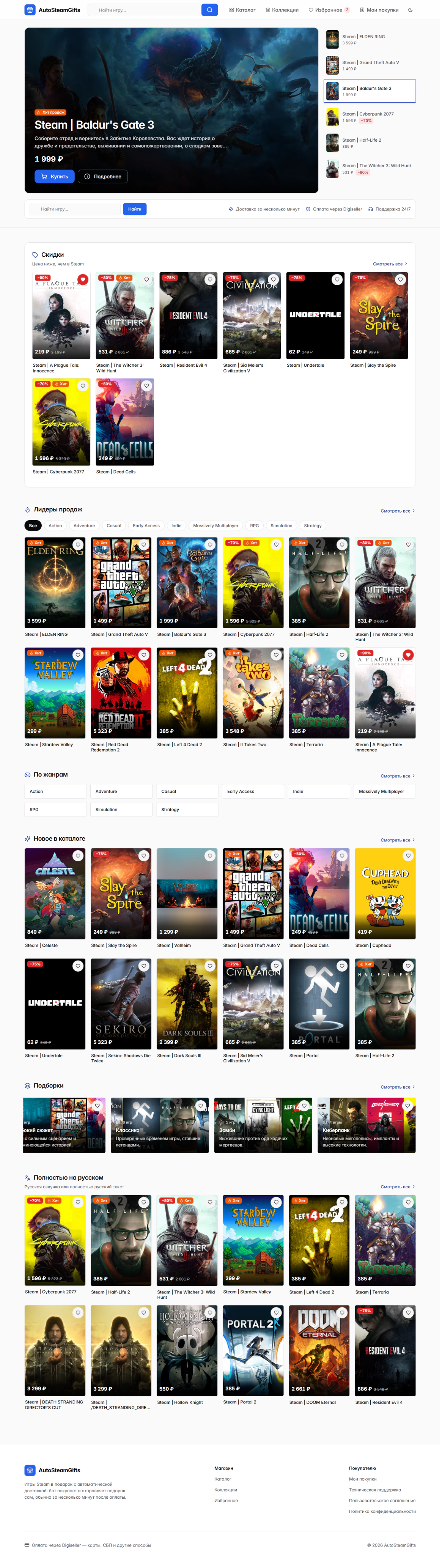
Task: Favorite ELDEN RING in Лидеры продаж
Action: tap(78, 545)
